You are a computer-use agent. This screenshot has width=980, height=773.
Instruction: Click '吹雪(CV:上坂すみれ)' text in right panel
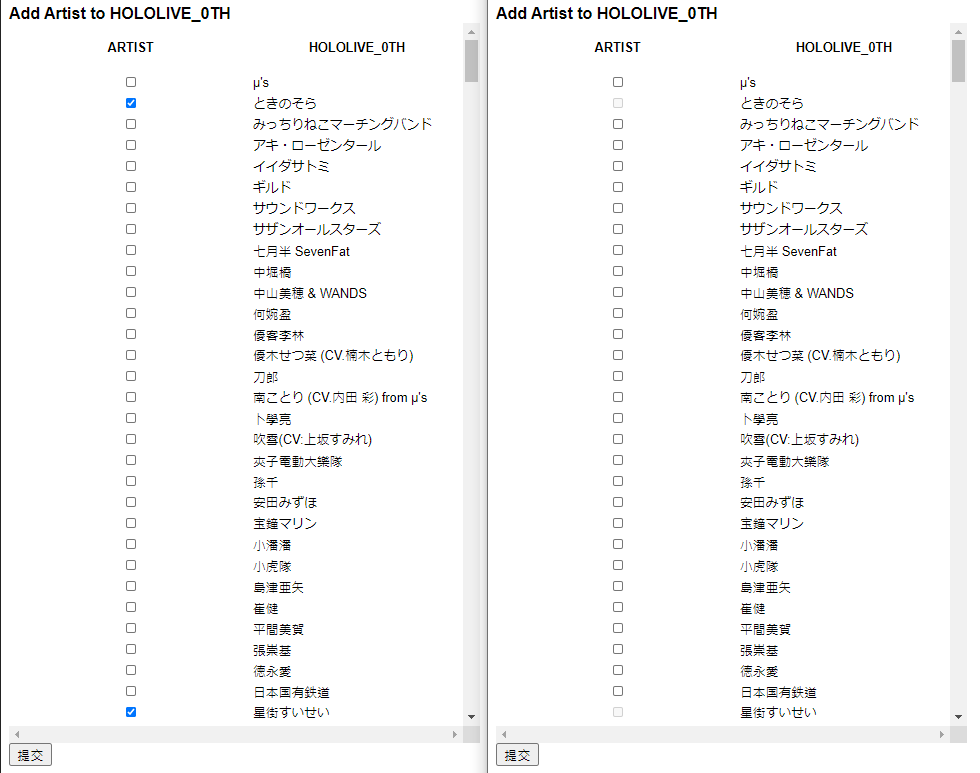pyautogui.click(x=799, y=439)
